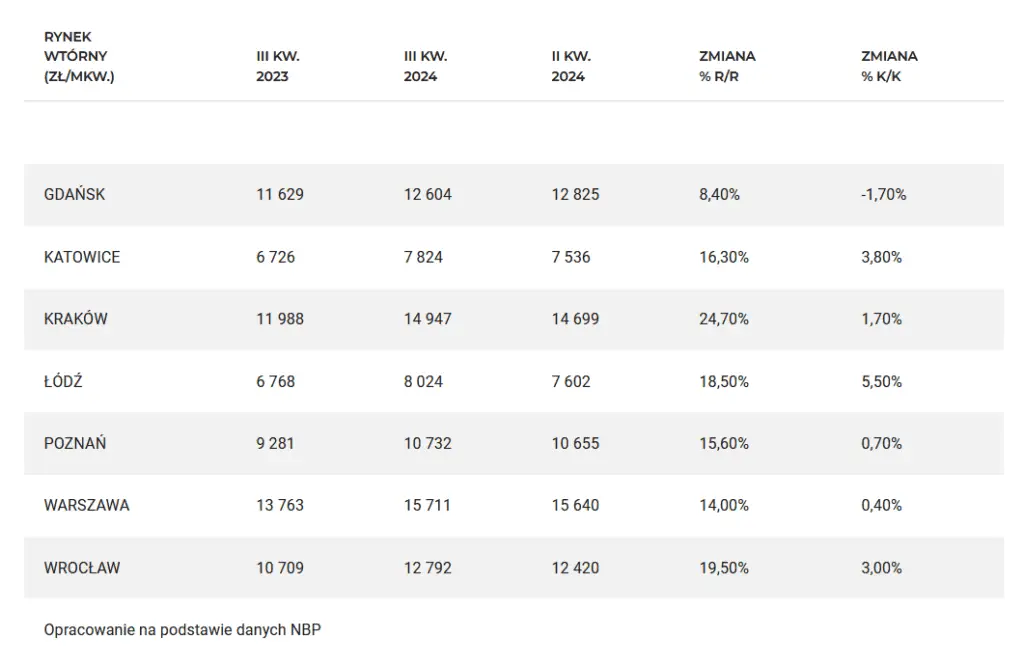Click the III KW. 2024 column header
This screenshot has height=667, width=1024.
425,66
